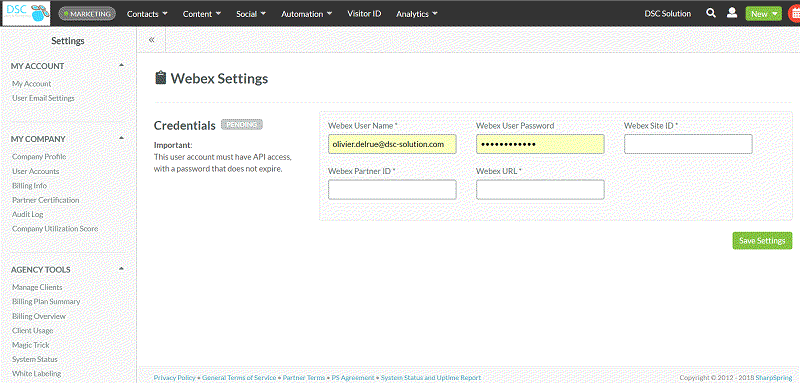Open System Status in the sidebar
The height and width of the screenshot is (383, 800).
pos(35,359)
